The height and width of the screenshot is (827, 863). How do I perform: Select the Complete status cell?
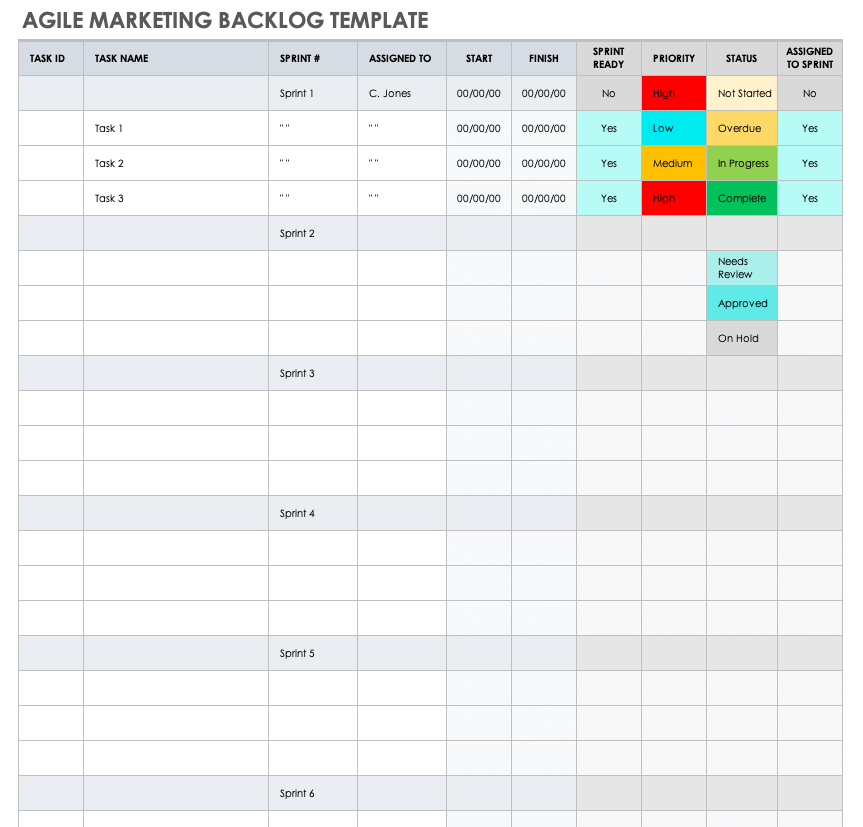point(742,198)
